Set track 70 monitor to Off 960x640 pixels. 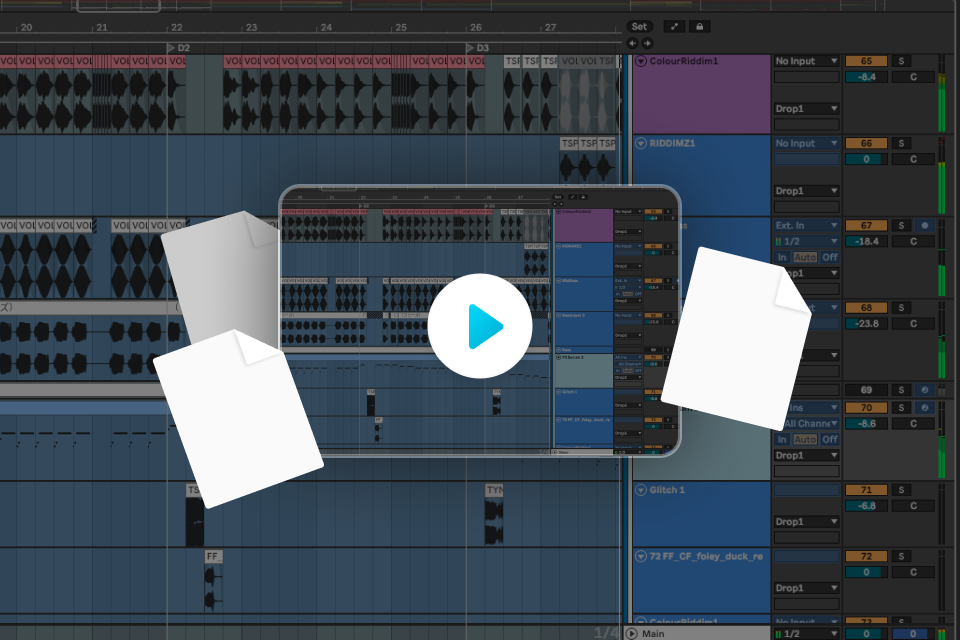pyautogui.click(x=830, y=440)
